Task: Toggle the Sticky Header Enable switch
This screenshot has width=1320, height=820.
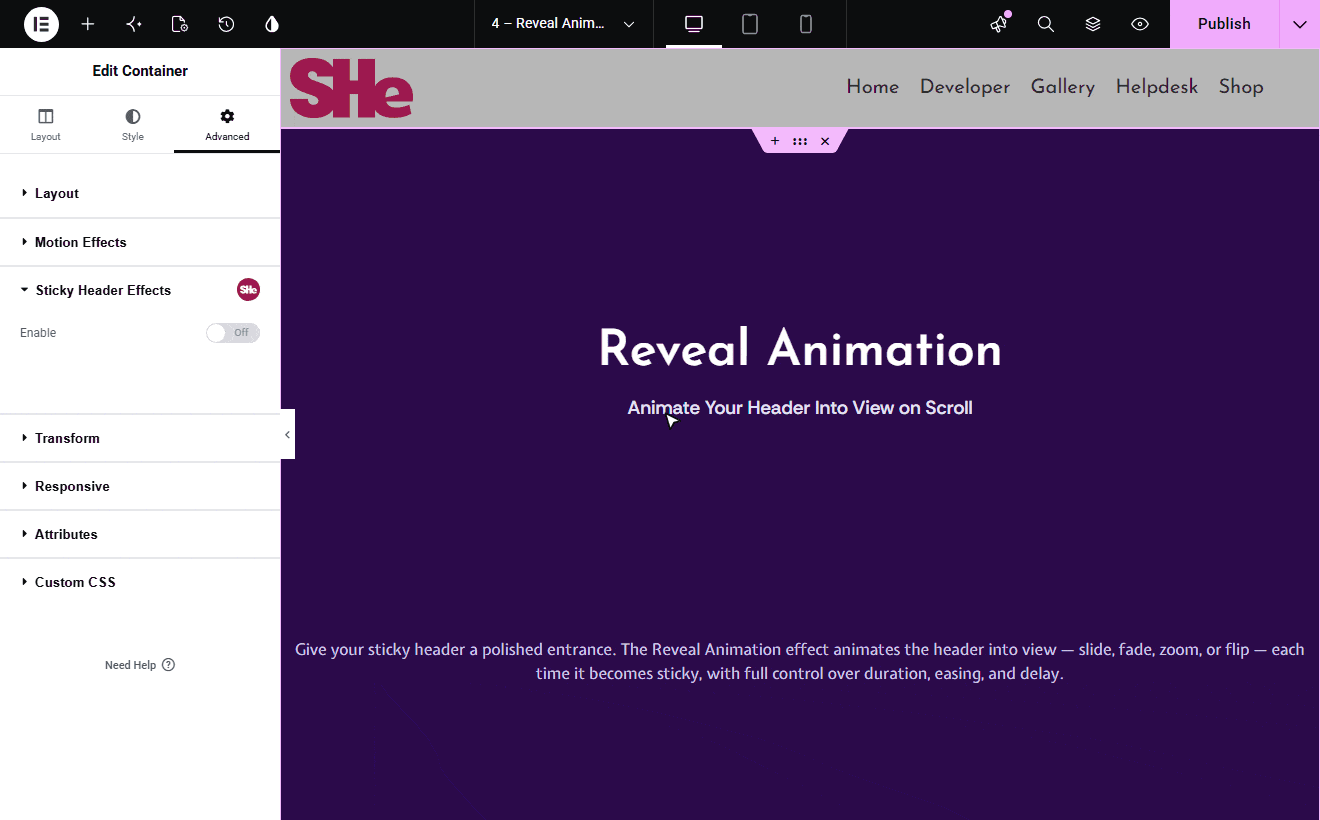Action: point(233,333)
